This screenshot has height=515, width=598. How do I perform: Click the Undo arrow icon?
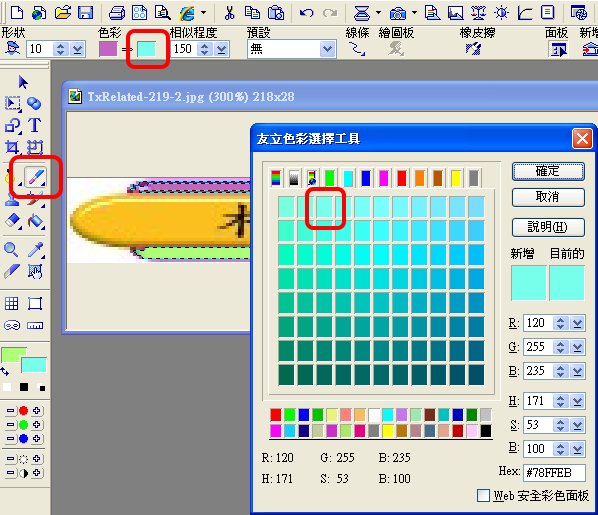coord(306,13)
